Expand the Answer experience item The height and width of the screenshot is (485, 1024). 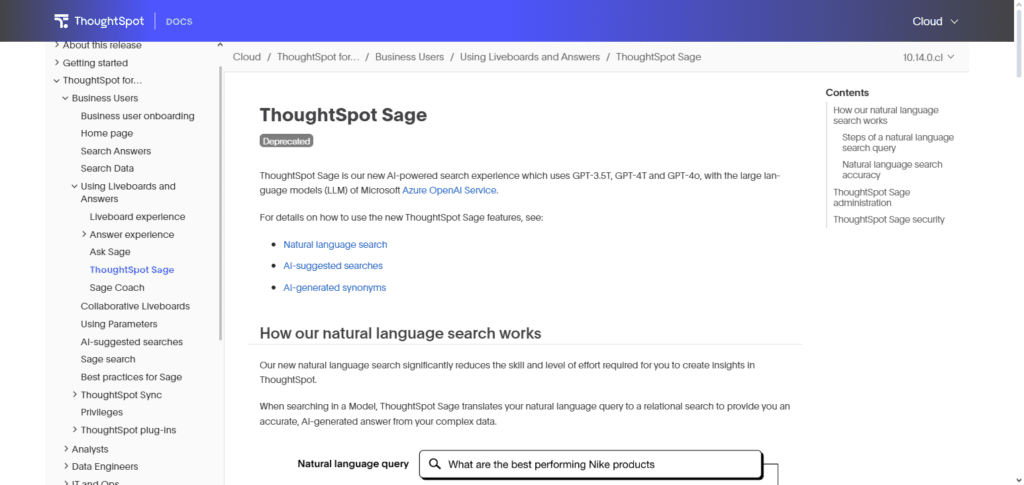84,234
